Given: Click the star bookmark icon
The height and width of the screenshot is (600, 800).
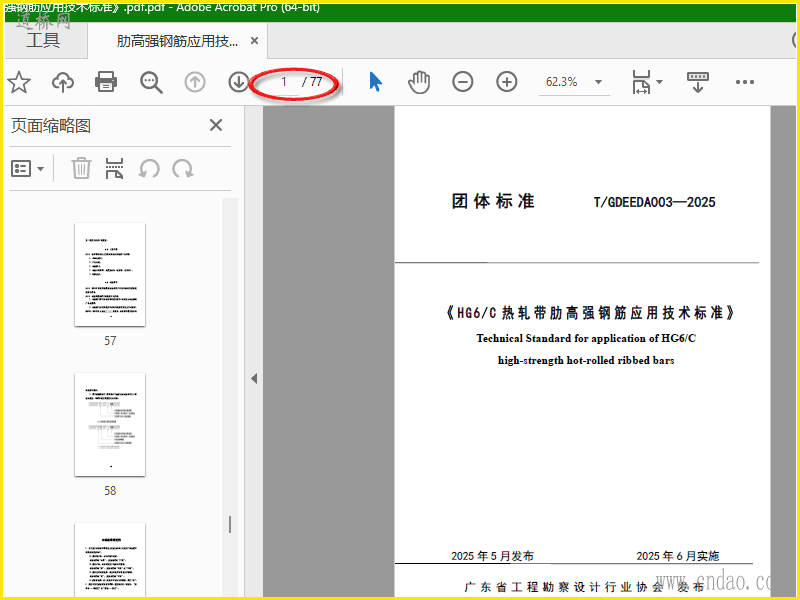Looking at the screenshot, I should [x=19, y=82].
